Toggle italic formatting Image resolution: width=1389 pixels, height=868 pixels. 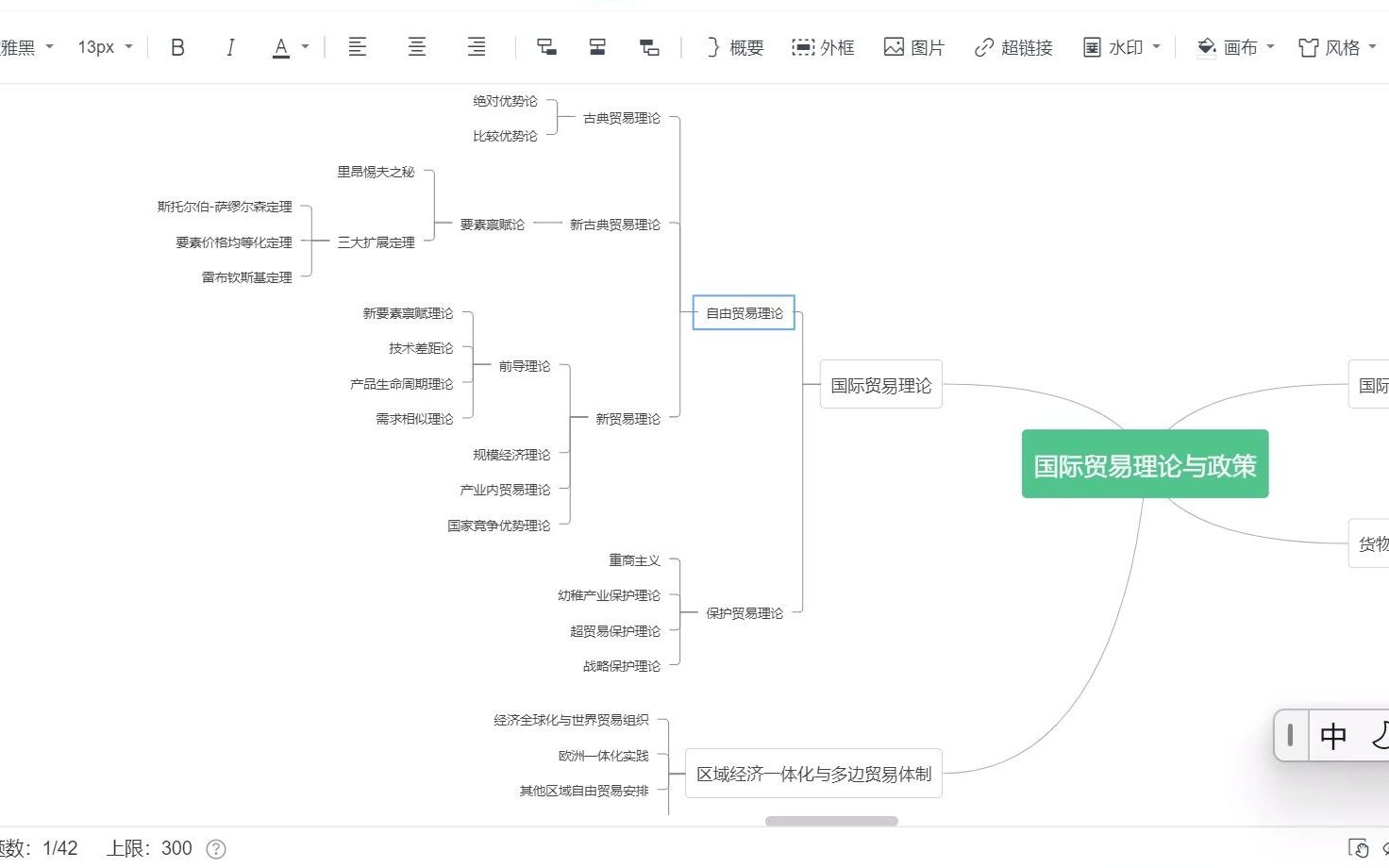coord(230,47)
